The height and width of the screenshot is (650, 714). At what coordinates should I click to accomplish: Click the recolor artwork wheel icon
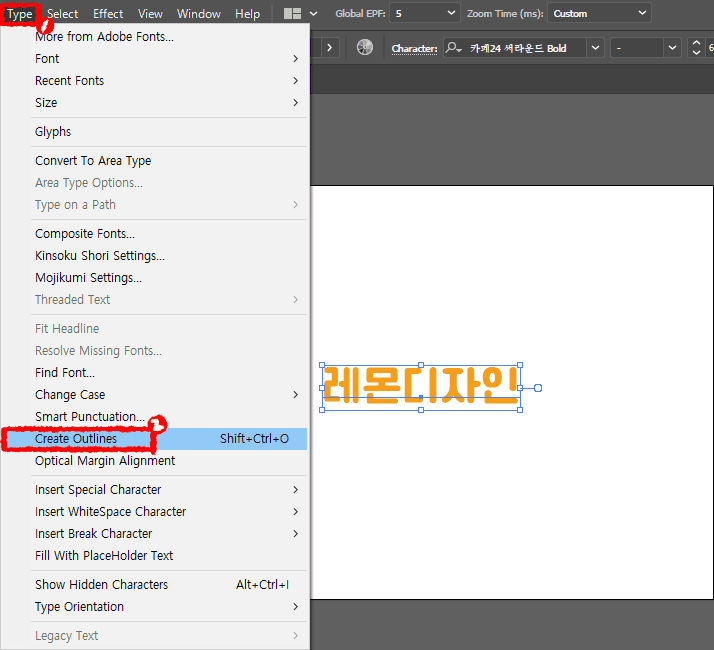click(x=365, y=47)
